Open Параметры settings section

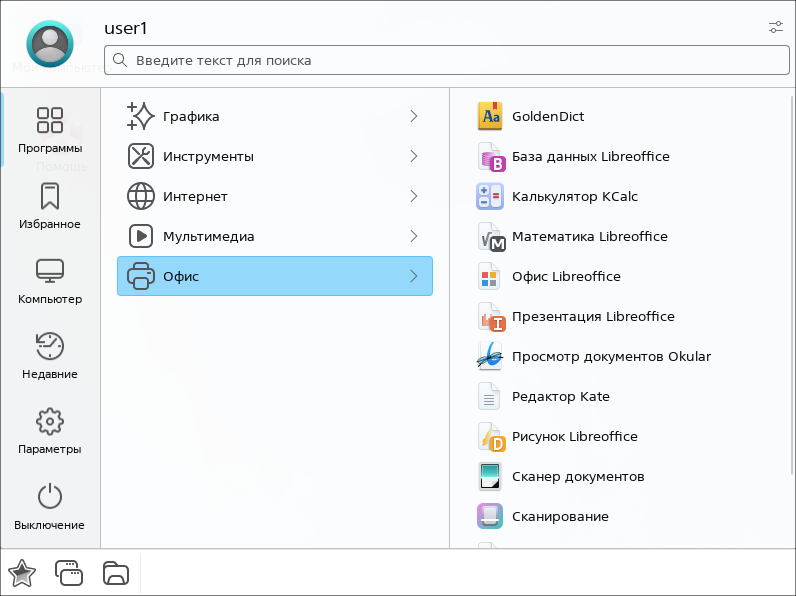50,431
